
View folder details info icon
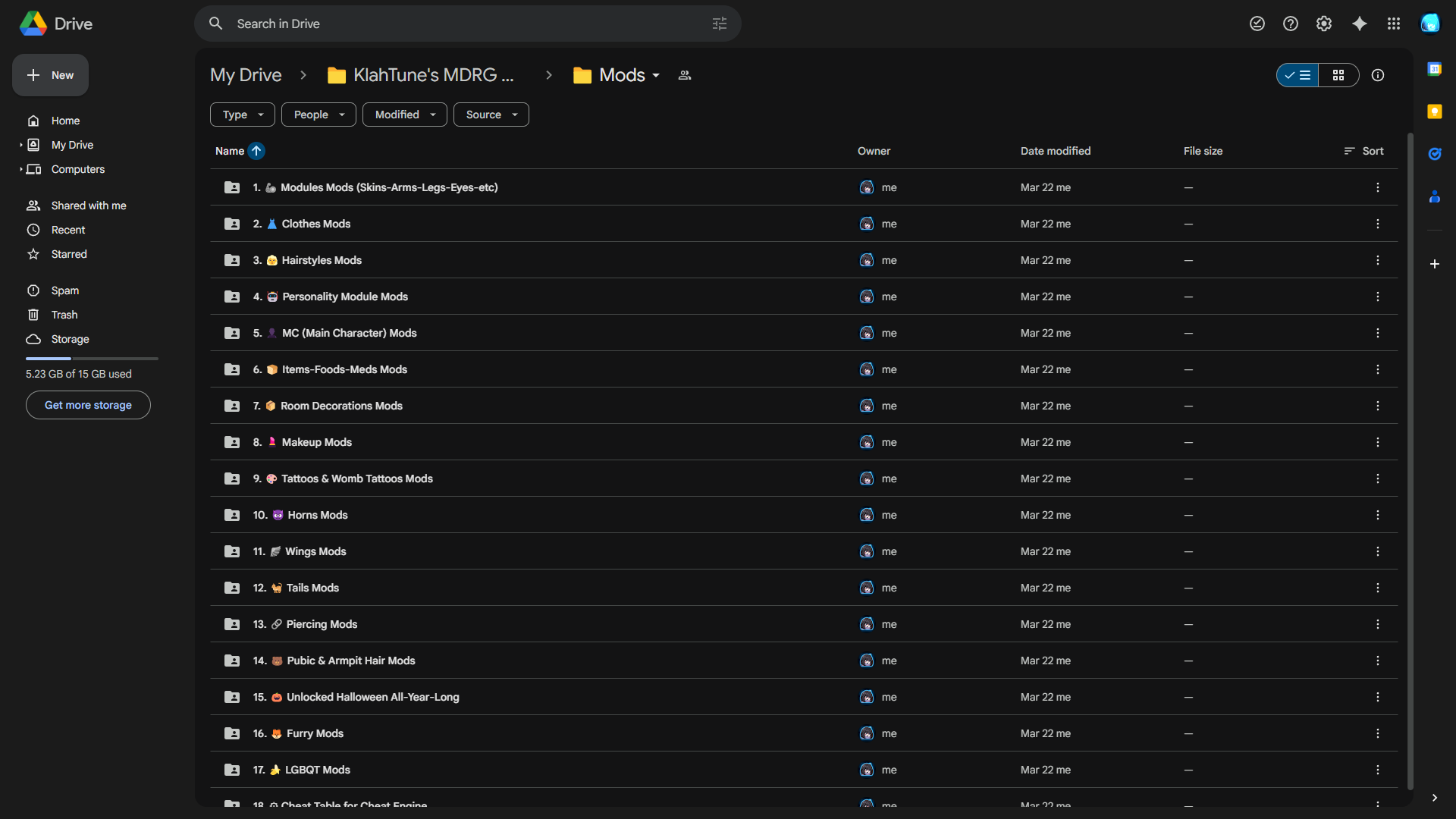(1377, 75)
